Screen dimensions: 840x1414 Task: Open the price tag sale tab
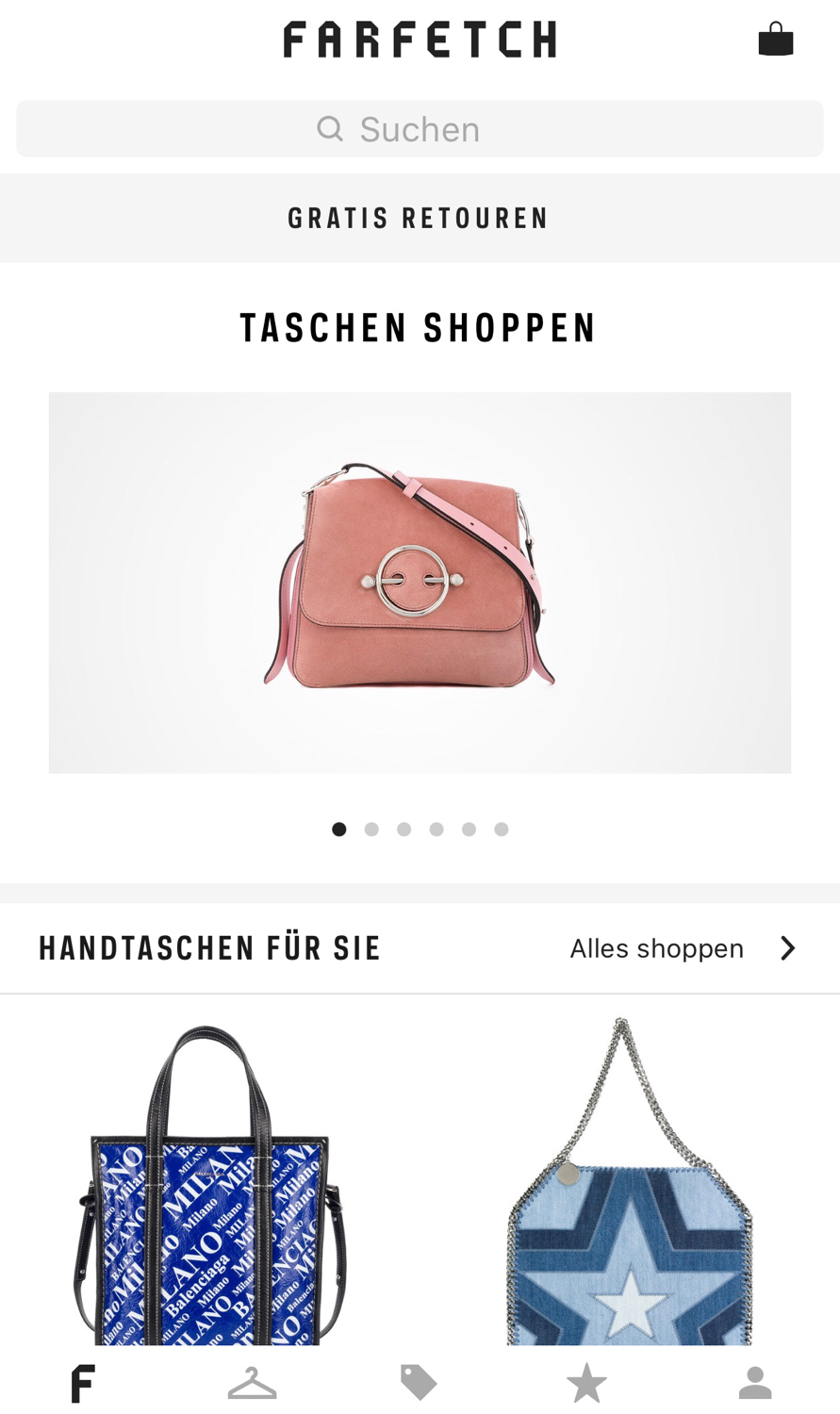pos(420,1383)
